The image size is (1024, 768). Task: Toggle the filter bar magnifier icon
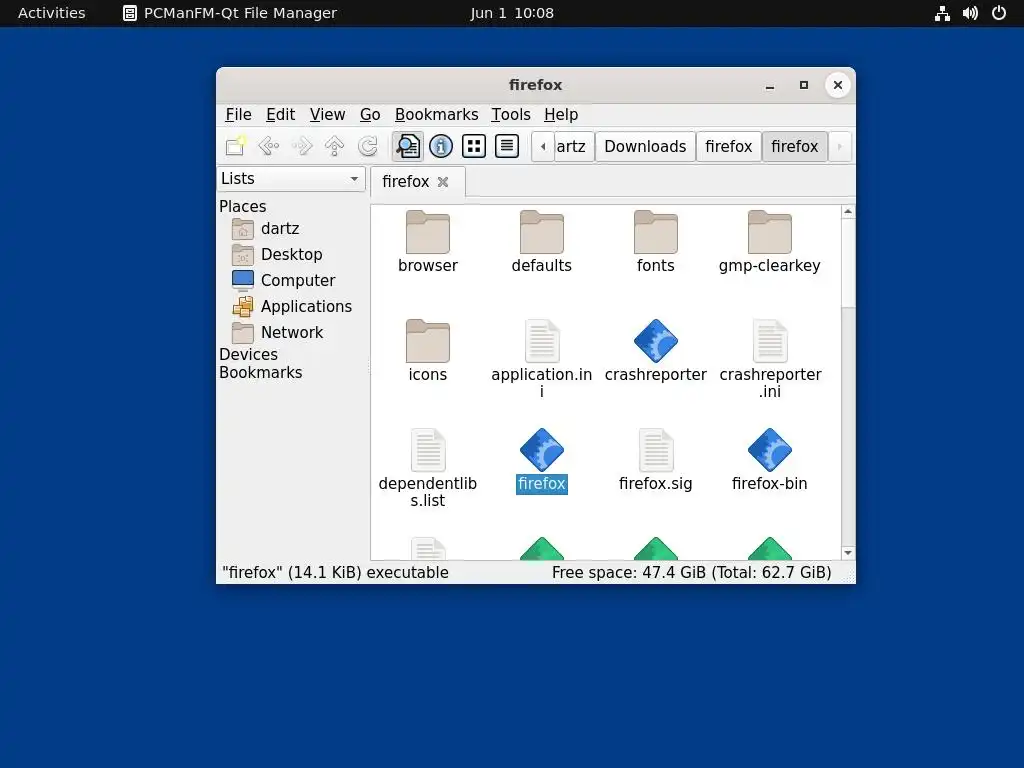tap(408, 146)
